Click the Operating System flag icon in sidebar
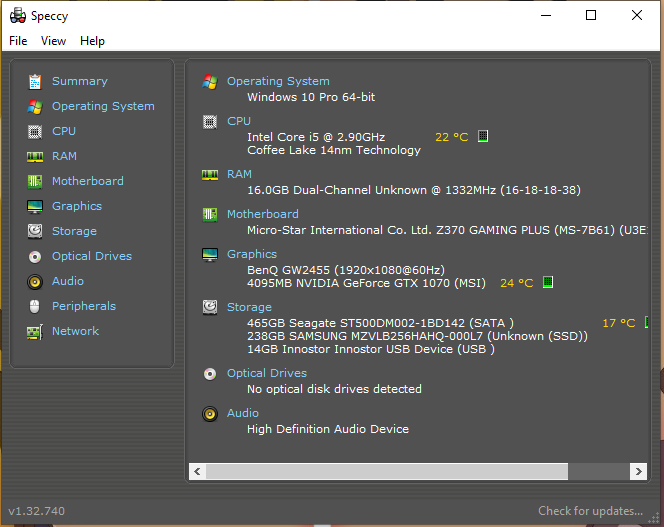Image resolution: width=664 pixels, height=527 pixels. pyautogui.click(x=35, y=106)
